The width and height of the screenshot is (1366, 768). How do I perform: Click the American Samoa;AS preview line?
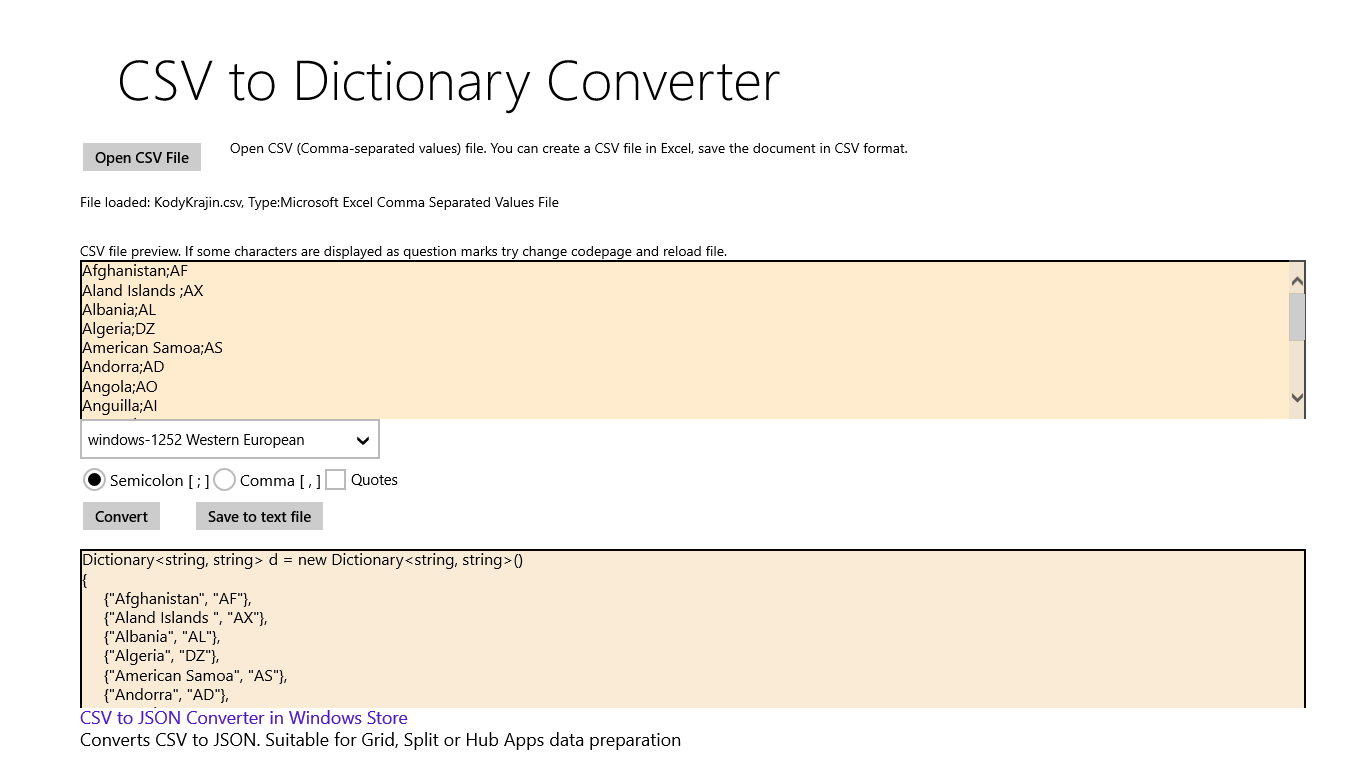coord(152,348)
